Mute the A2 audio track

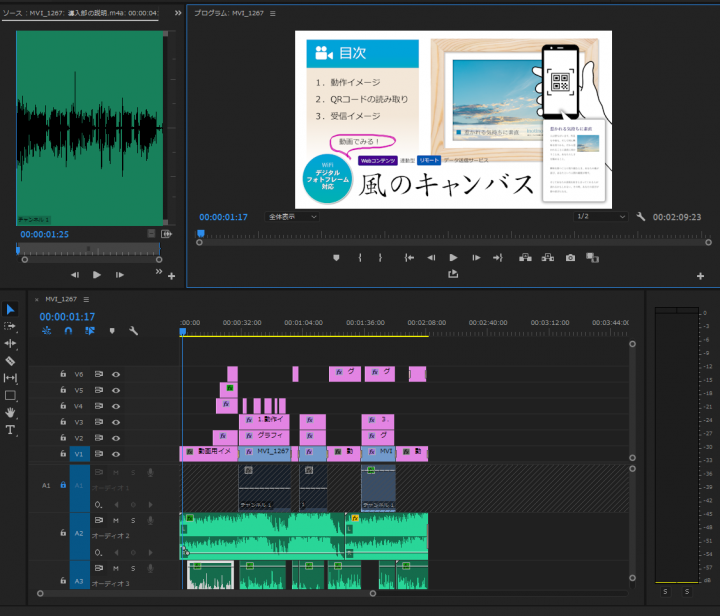coord(116,521)
